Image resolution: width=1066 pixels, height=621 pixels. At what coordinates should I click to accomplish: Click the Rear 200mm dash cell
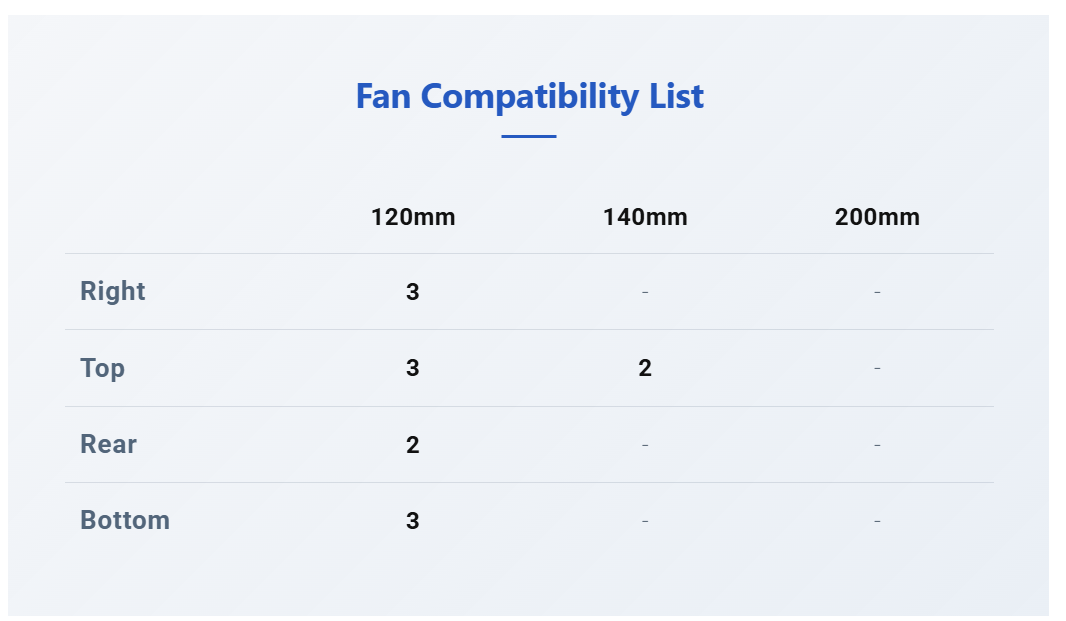click(x=877, y=445)
